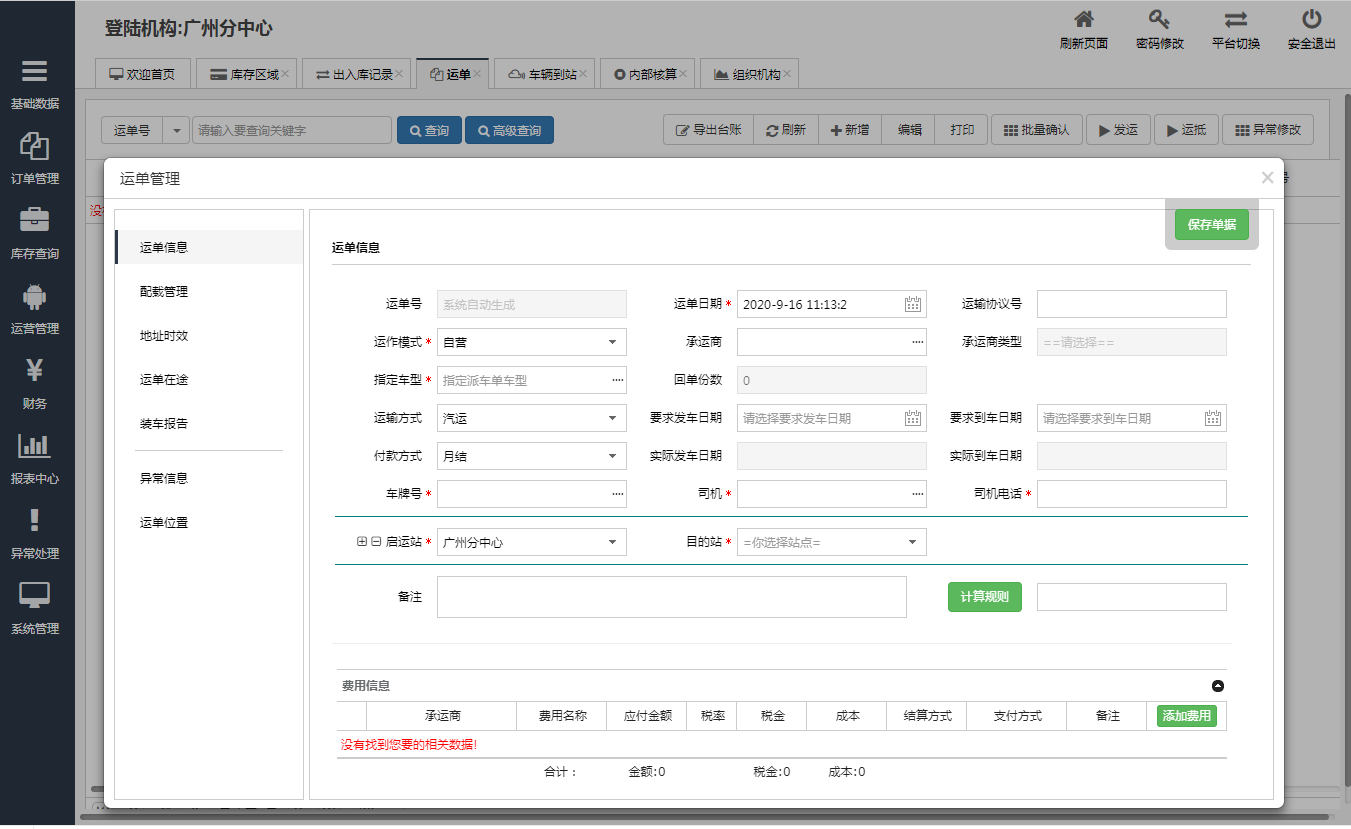
Task: Select 装车报告 in dialog side menu
Action: tap(209, 423)
